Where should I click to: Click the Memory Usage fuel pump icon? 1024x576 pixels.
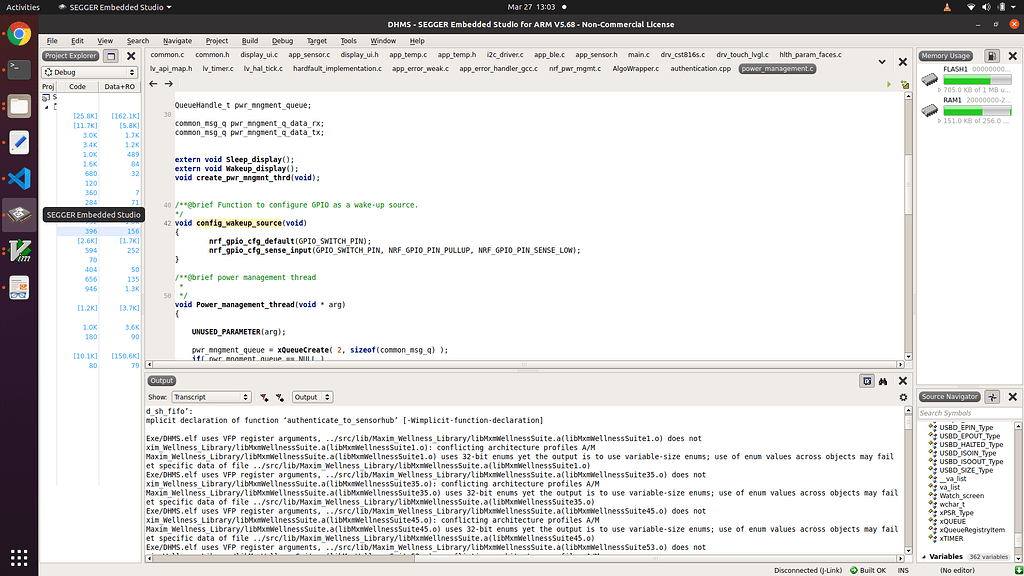992,56
